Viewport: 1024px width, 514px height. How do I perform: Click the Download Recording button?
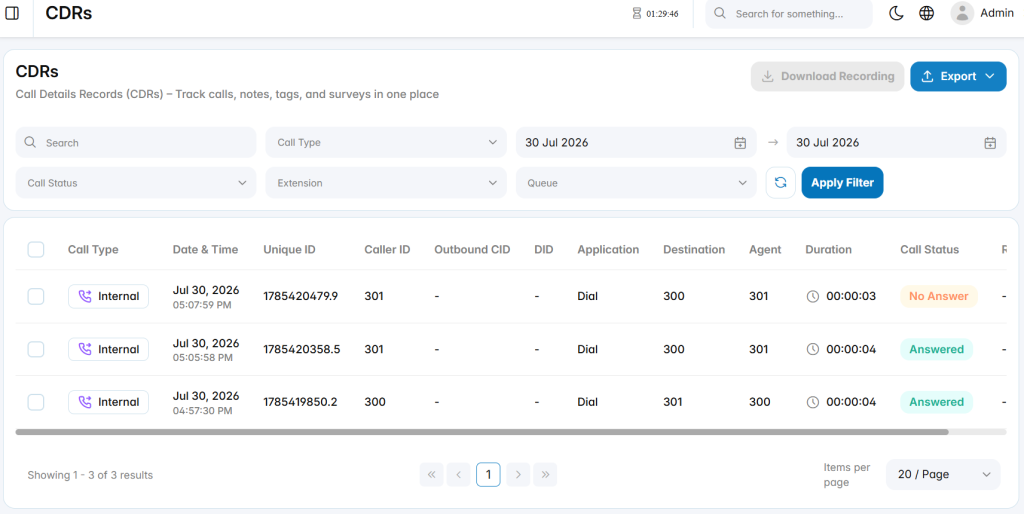tap(827, 76)
